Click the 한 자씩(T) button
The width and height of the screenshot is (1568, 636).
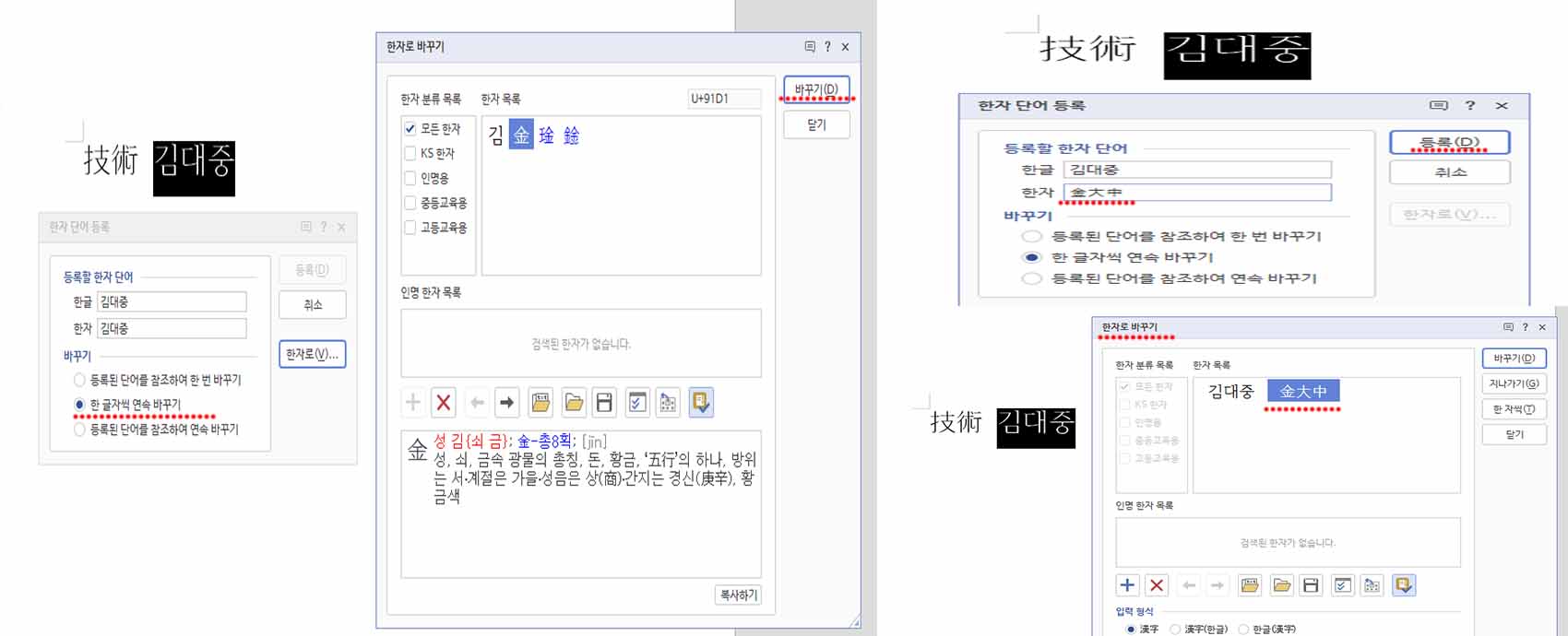[1514, 408]
